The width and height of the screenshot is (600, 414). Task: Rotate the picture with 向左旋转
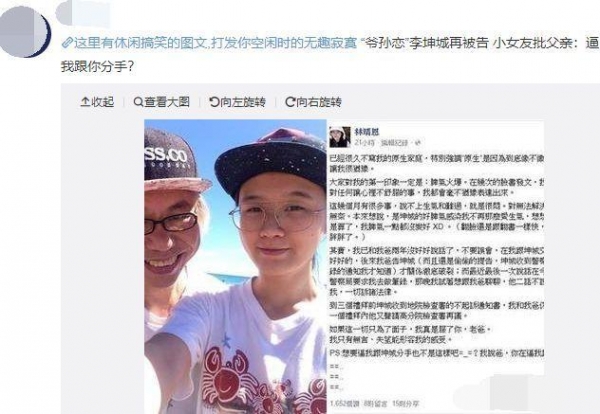tap(243, 102)
